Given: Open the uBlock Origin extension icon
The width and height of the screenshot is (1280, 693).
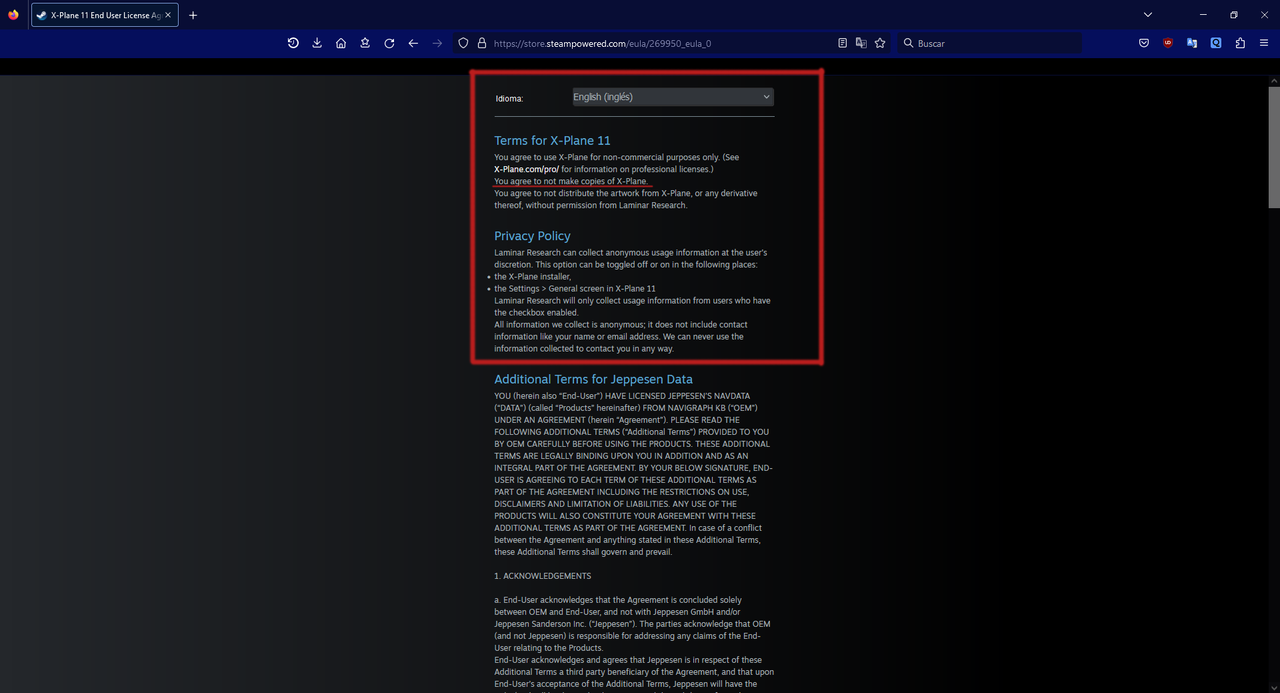Looking at the screenshot, I should 1168,43.
